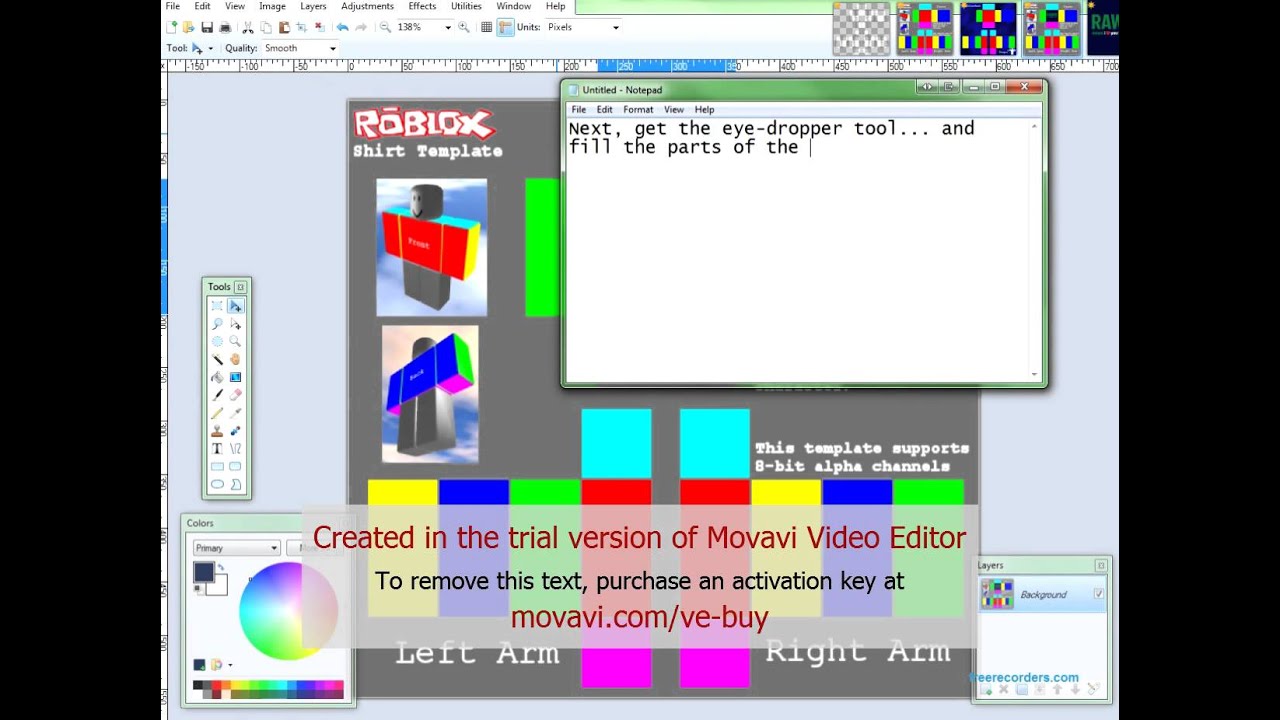
Task: Close the Layers panel
Action: pos(1101,566)
